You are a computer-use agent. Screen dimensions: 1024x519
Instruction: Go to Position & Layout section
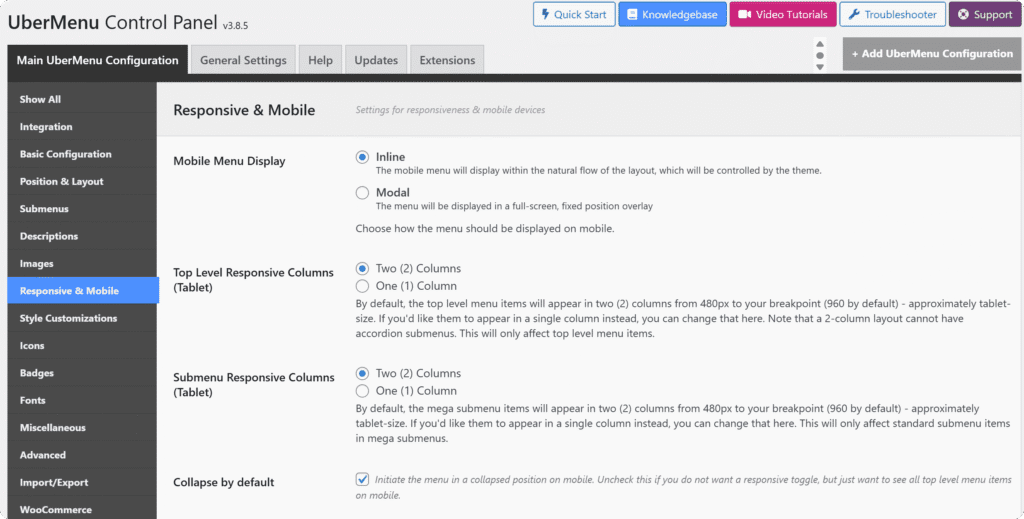pyautogui.click(x=82, y=181)
